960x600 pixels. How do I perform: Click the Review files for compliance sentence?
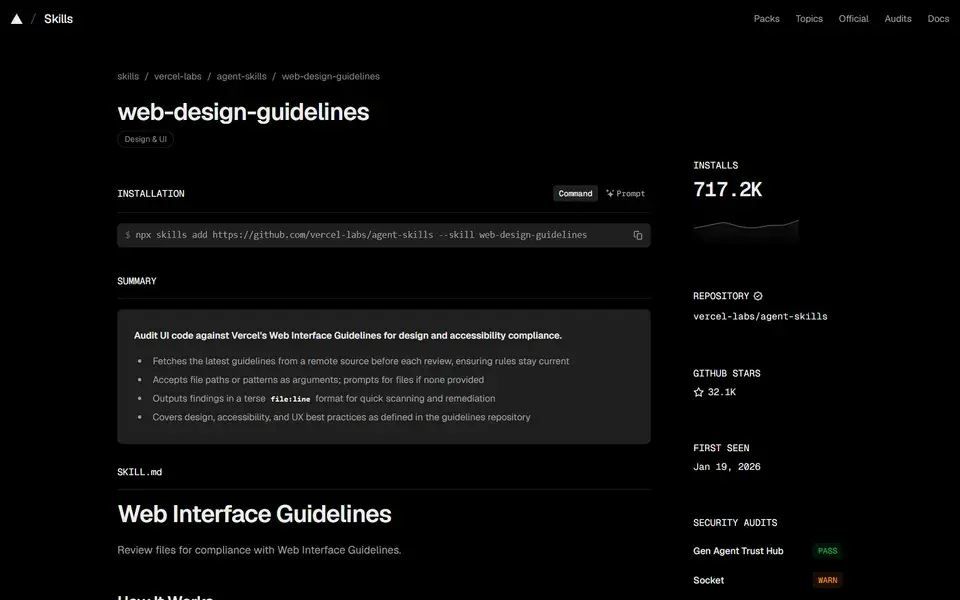click(259, 550)
